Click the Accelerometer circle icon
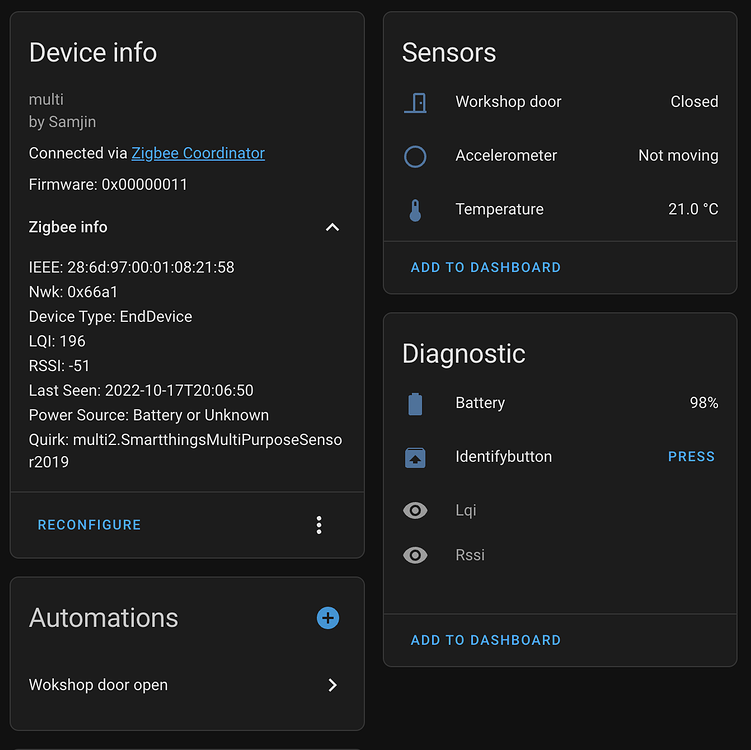The width and height of the screenshot is (751, 750). (x=415, y=156)
